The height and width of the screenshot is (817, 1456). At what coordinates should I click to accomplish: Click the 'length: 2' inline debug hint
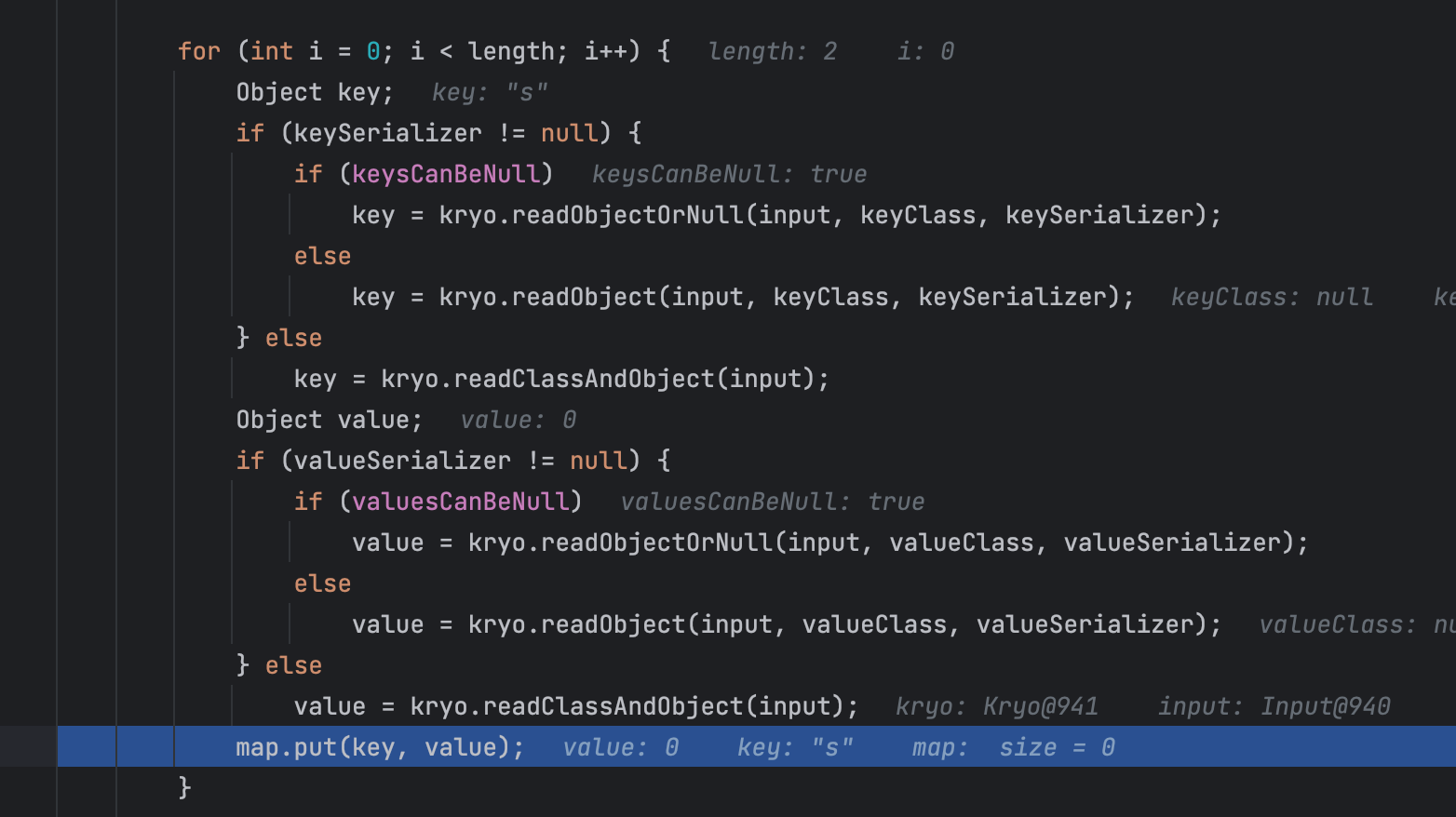tap(772, 51)
